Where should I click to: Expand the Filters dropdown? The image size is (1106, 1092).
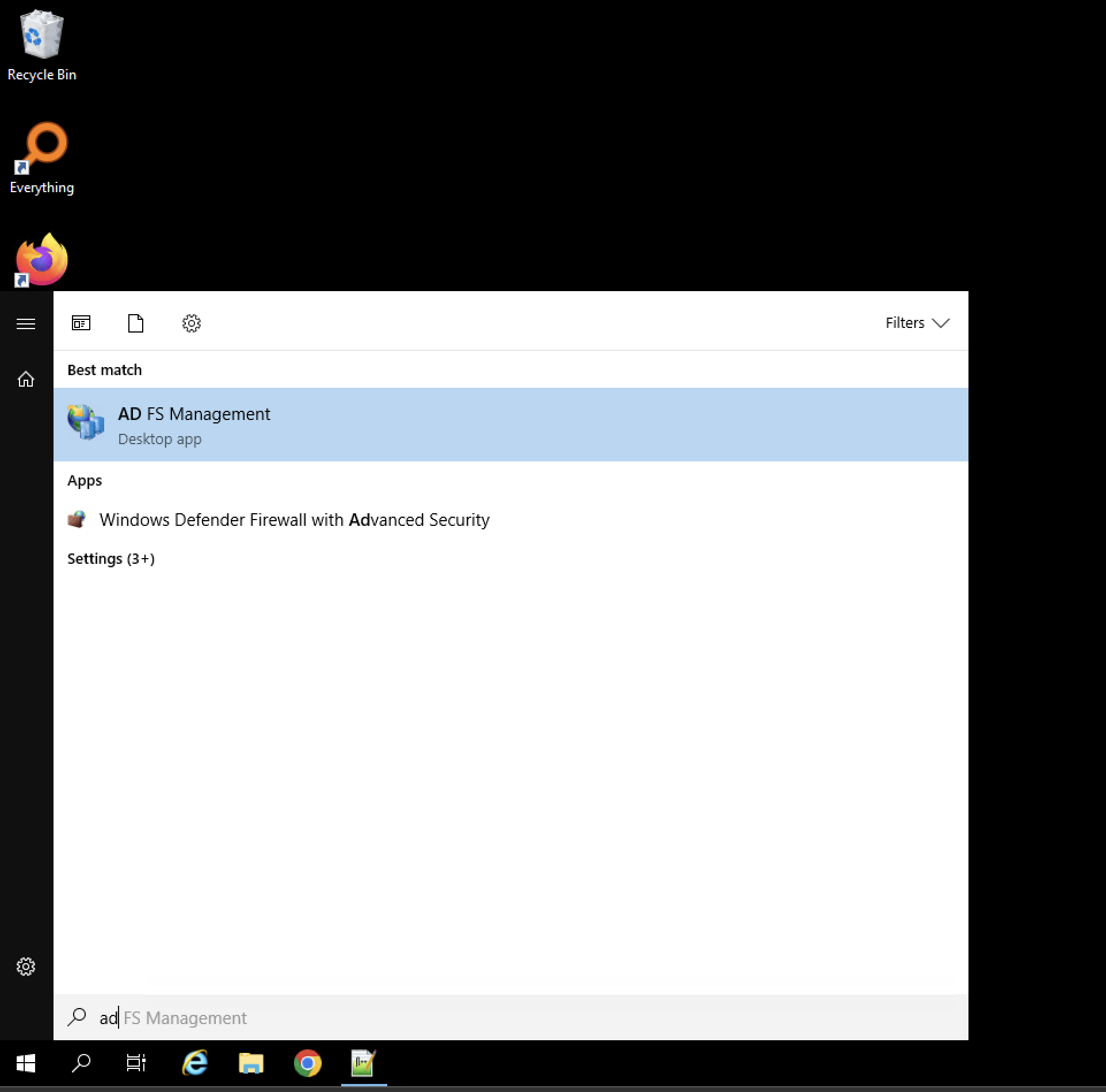pyautogui.click(x=917, y=323)
